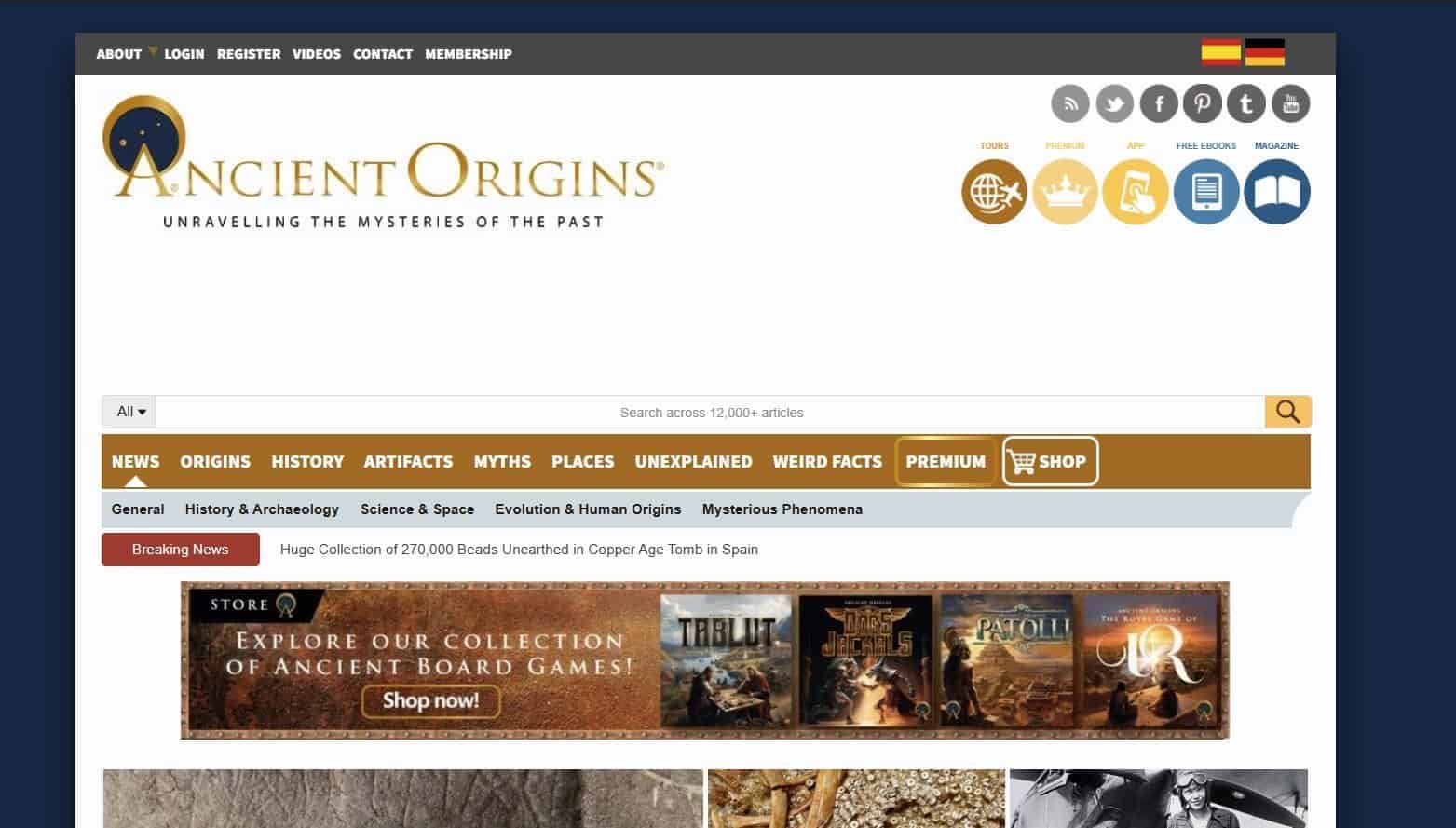Open the Dogs & Jackals game cover
1456x828 pixels.
coord(866,661)
